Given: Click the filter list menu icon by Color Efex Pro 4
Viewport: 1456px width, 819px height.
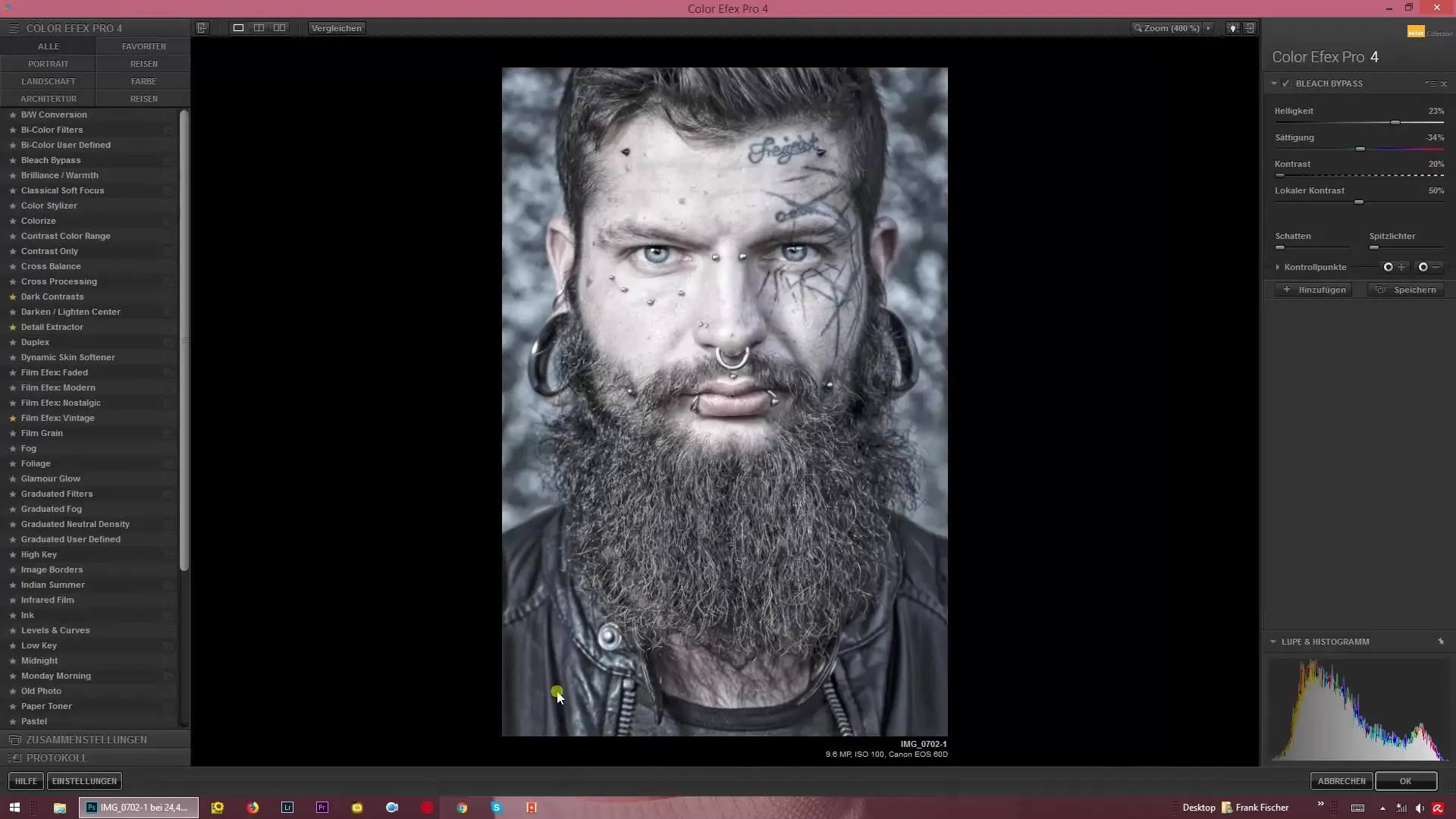Looking at the screenshot, I should (x=14, y=28).
